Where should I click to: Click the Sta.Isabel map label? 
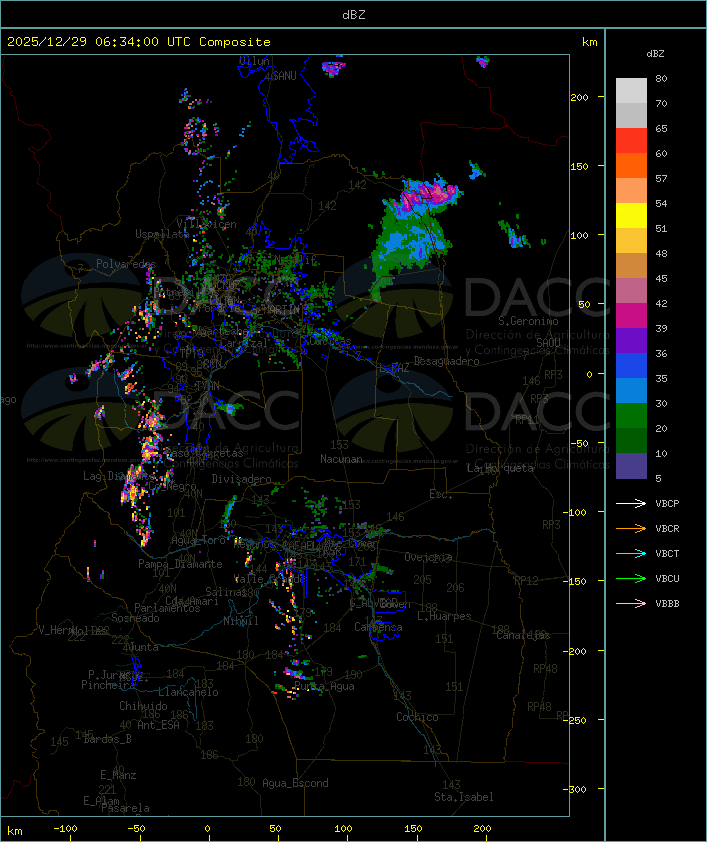click(x=464, y=797)
